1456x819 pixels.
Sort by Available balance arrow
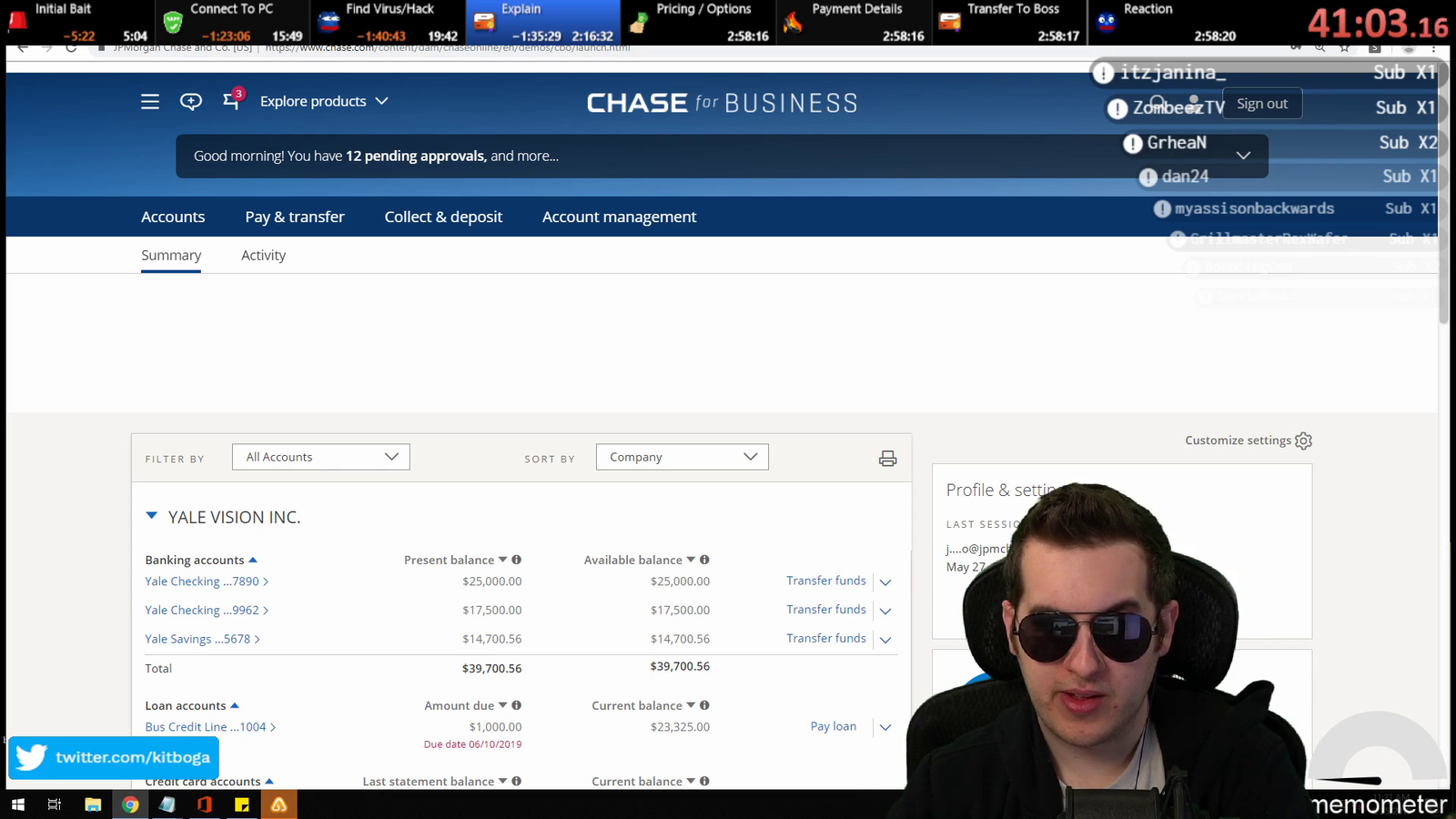[x=691, y=560]
